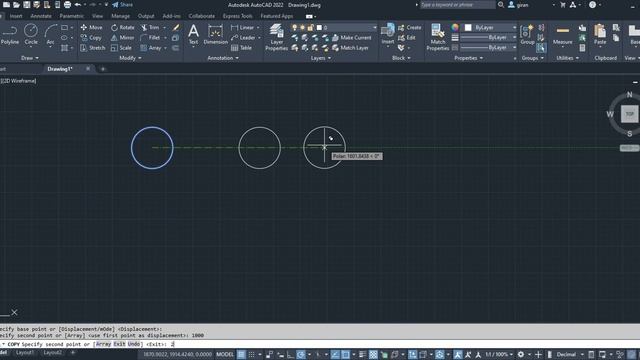Click the Linear dimension tool
640x360 pixels.
click(242, 27)
